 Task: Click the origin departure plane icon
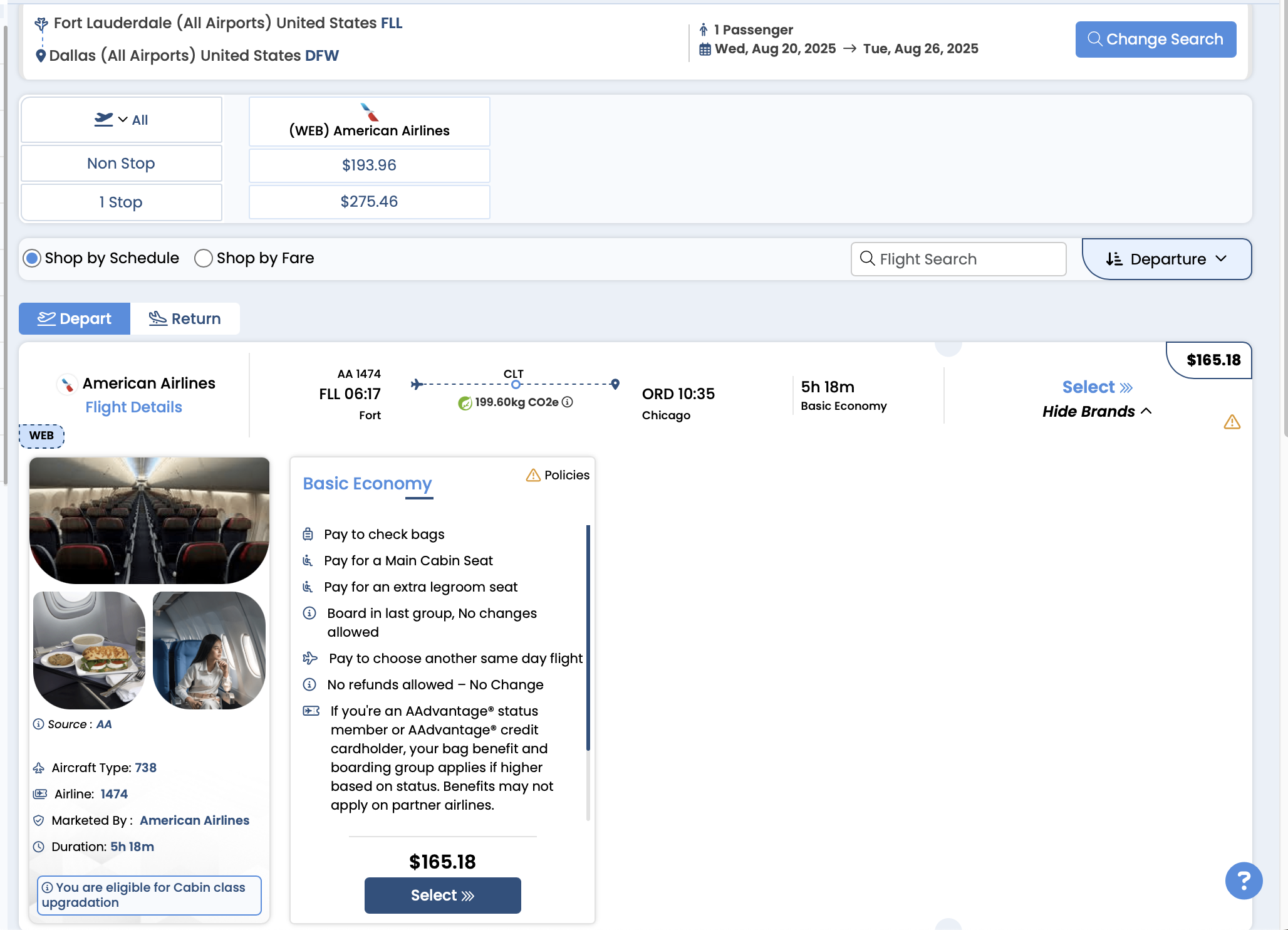click(41, 24)
